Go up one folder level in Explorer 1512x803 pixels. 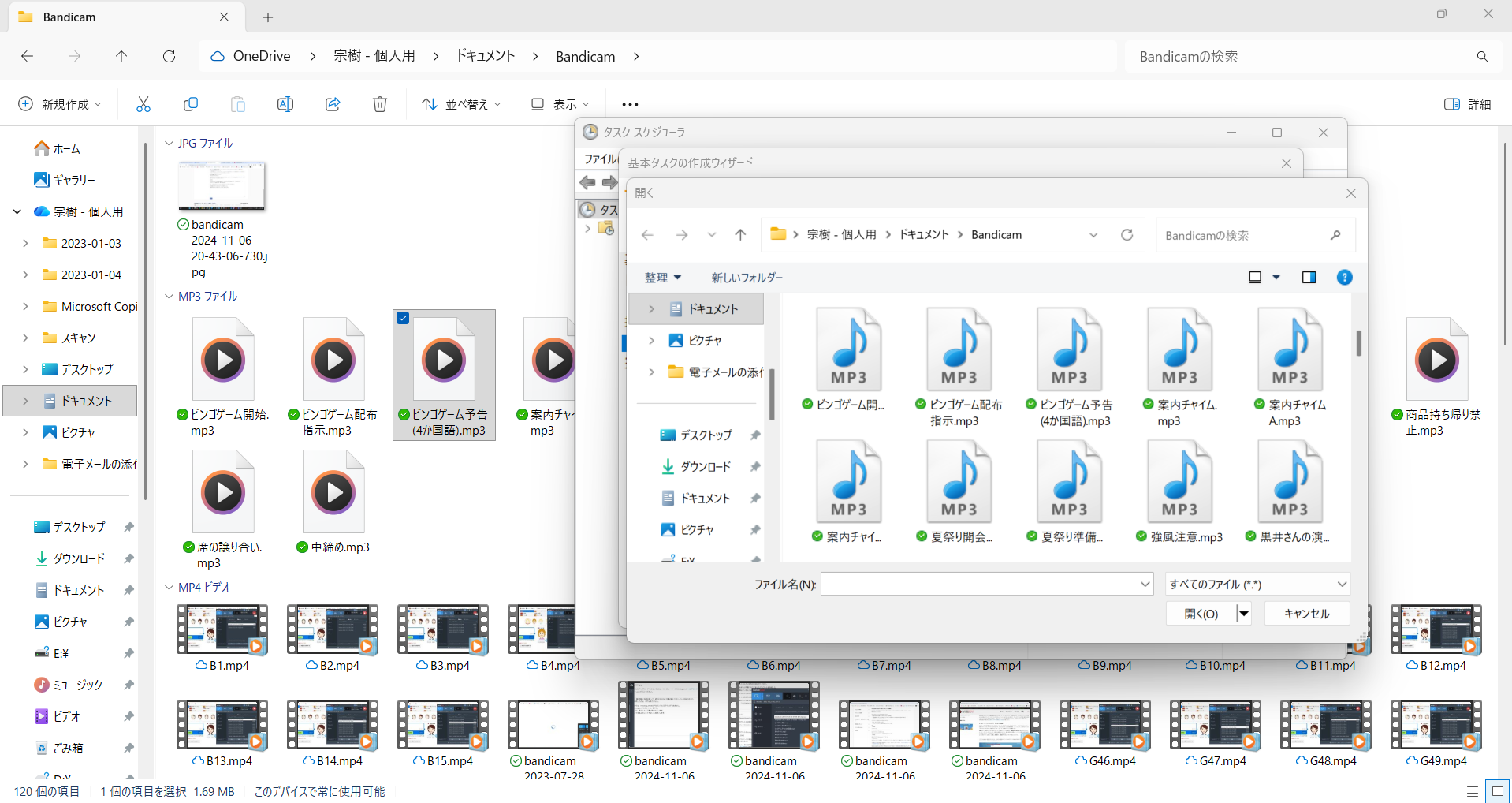click(121, 56)
